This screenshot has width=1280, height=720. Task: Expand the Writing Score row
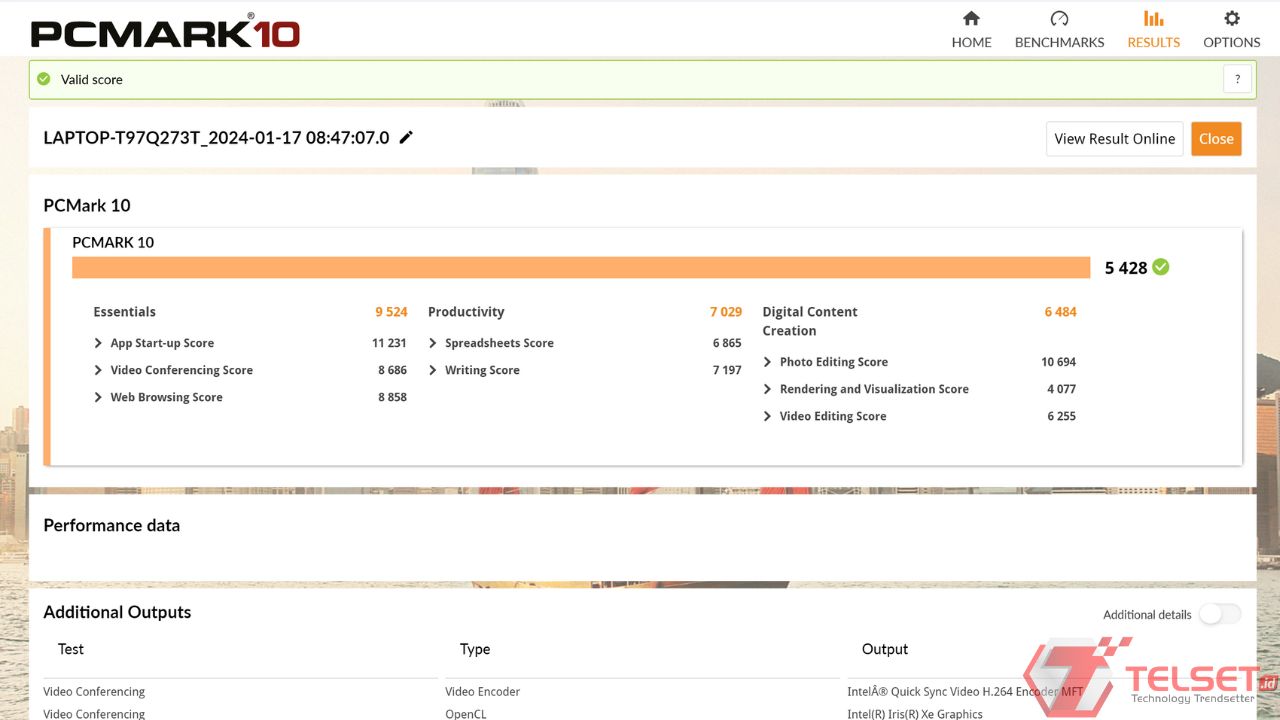433,370
